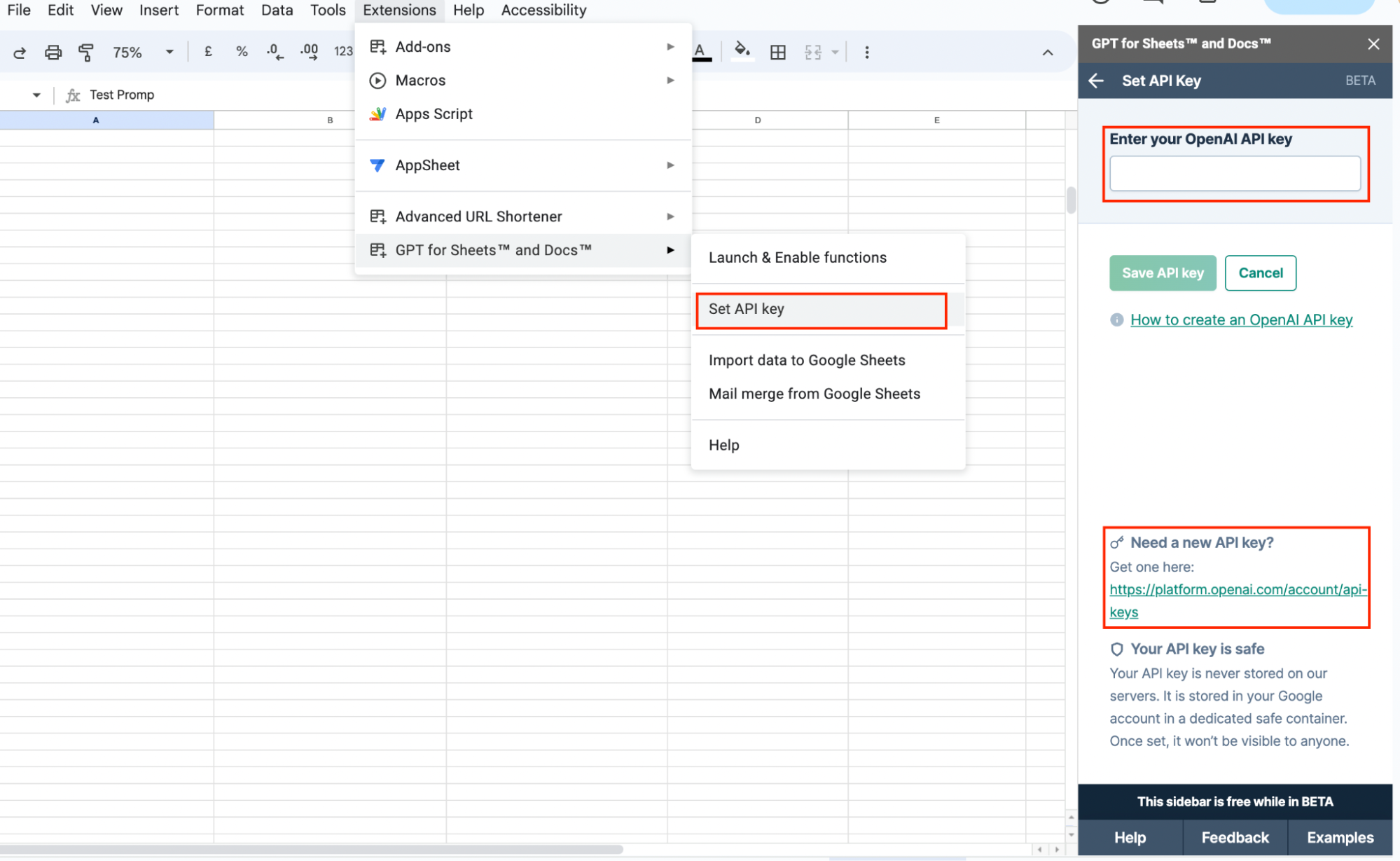Open the Edit menu
Image resolution: width=1400 pixels, height=861 pixels.
[x=61, y=11]
